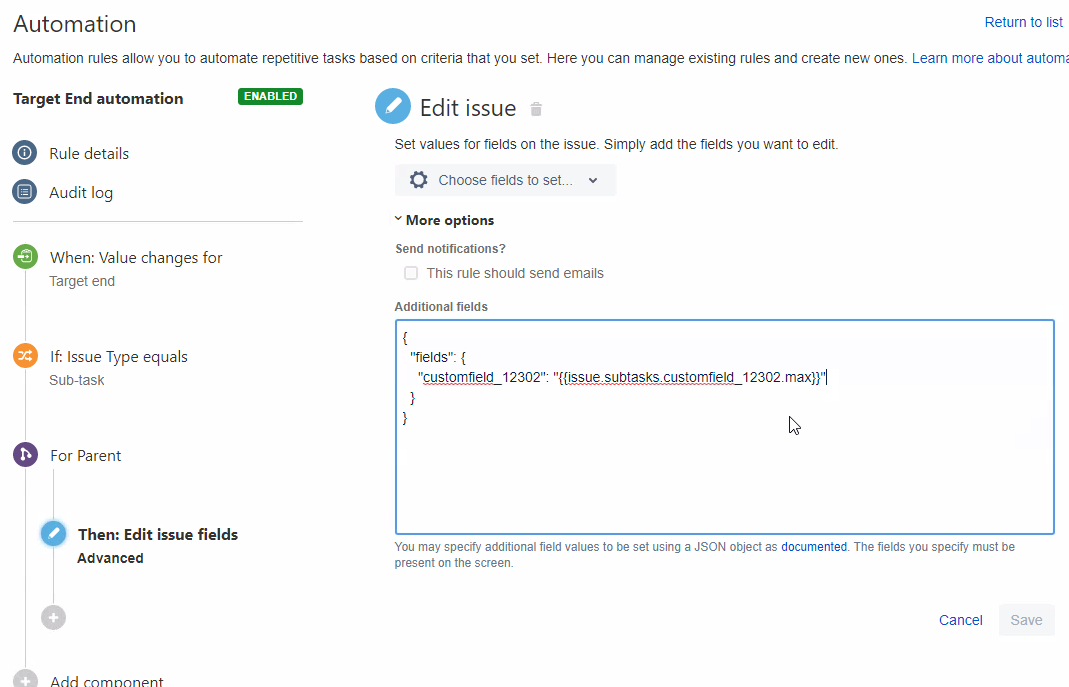Open the documented link below Additional fields
Screen dimensions: 1069x687
click(814, 546)
